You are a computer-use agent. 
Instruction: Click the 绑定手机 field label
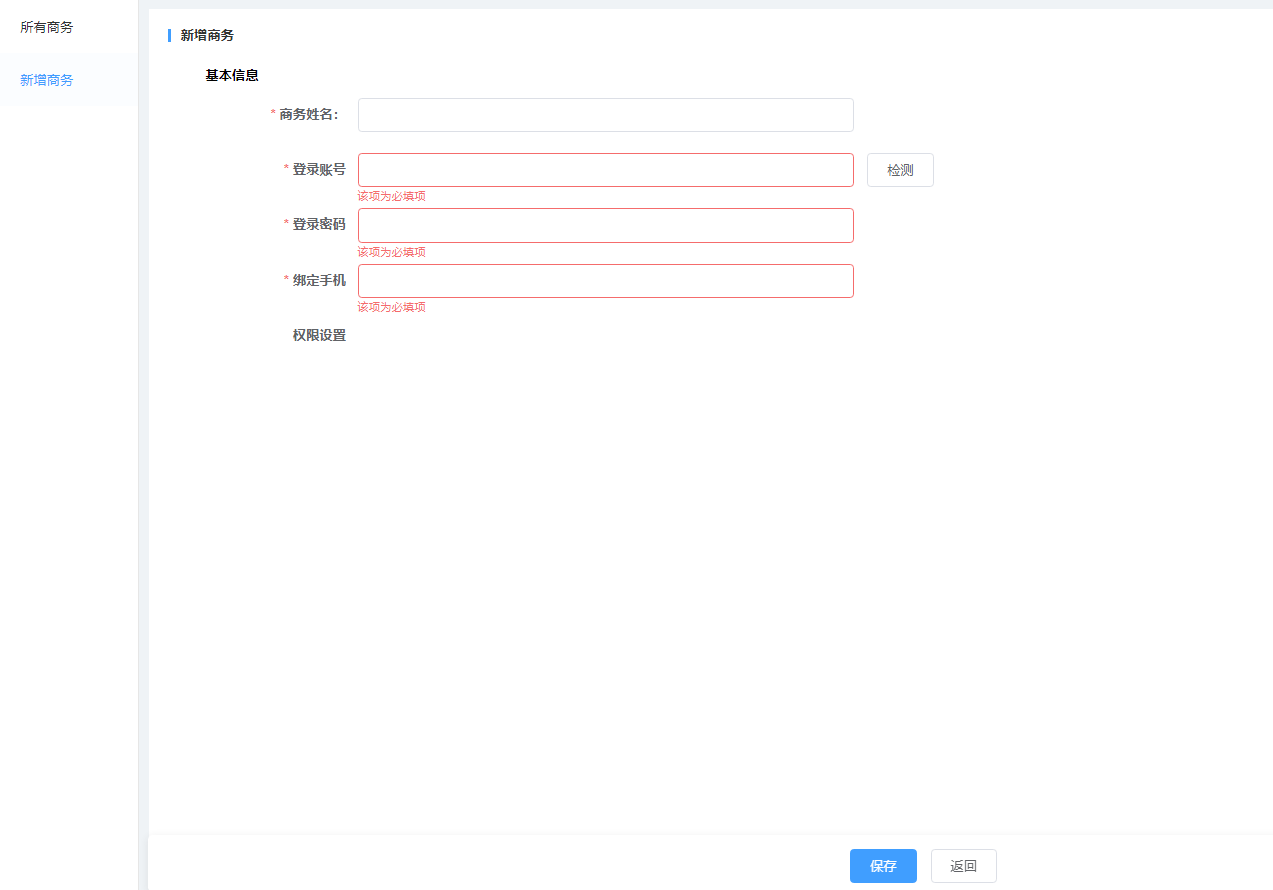(318, 280)
